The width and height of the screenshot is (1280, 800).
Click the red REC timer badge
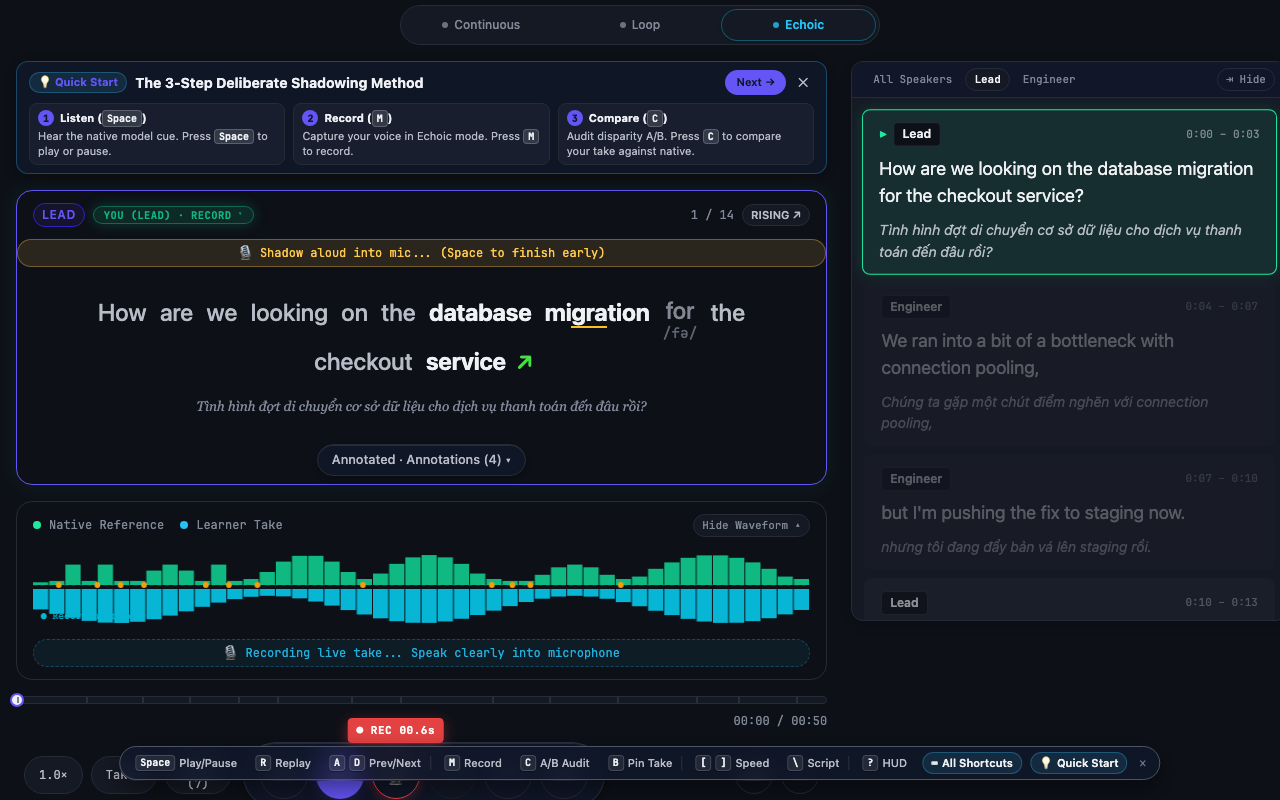pyautogui.click(x=395, y=731)
